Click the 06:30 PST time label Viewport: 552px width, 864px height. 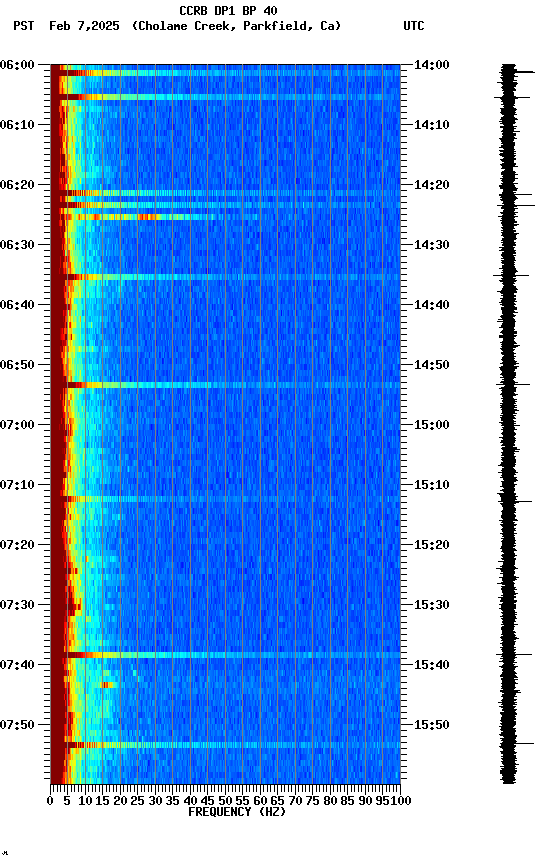[17, 245]
